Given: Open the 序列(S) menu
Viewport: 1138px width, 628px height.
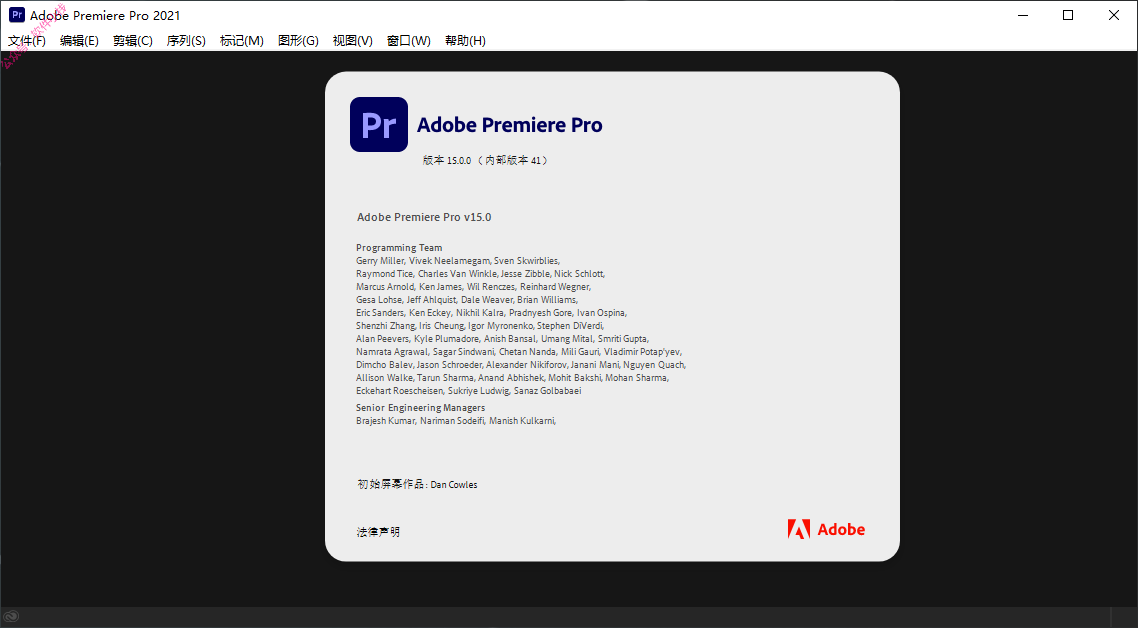Looking at the screenshot, I should [186, 41].
